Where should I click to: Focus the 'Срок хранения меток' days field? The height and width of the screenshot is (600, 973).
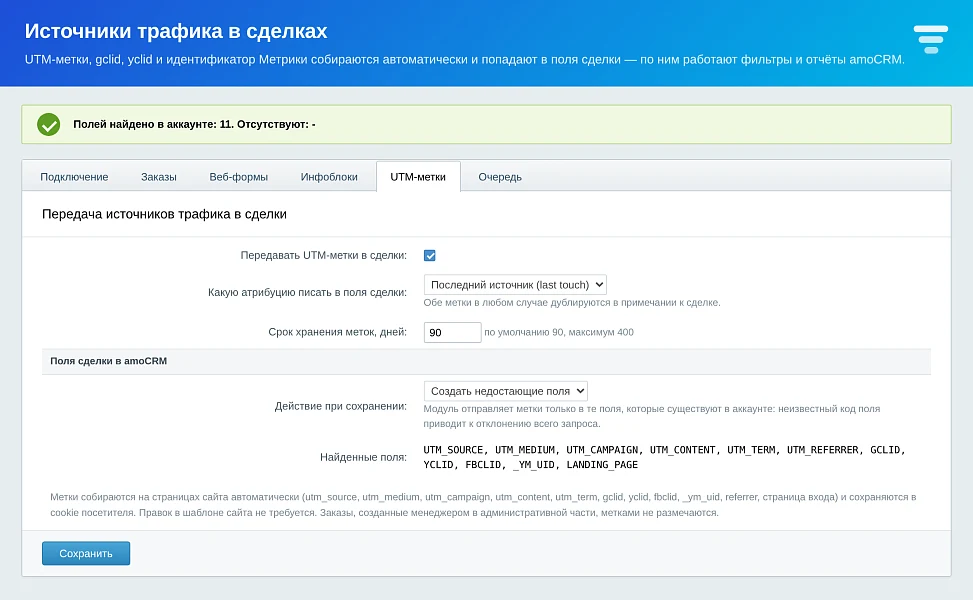pos(452,333)
